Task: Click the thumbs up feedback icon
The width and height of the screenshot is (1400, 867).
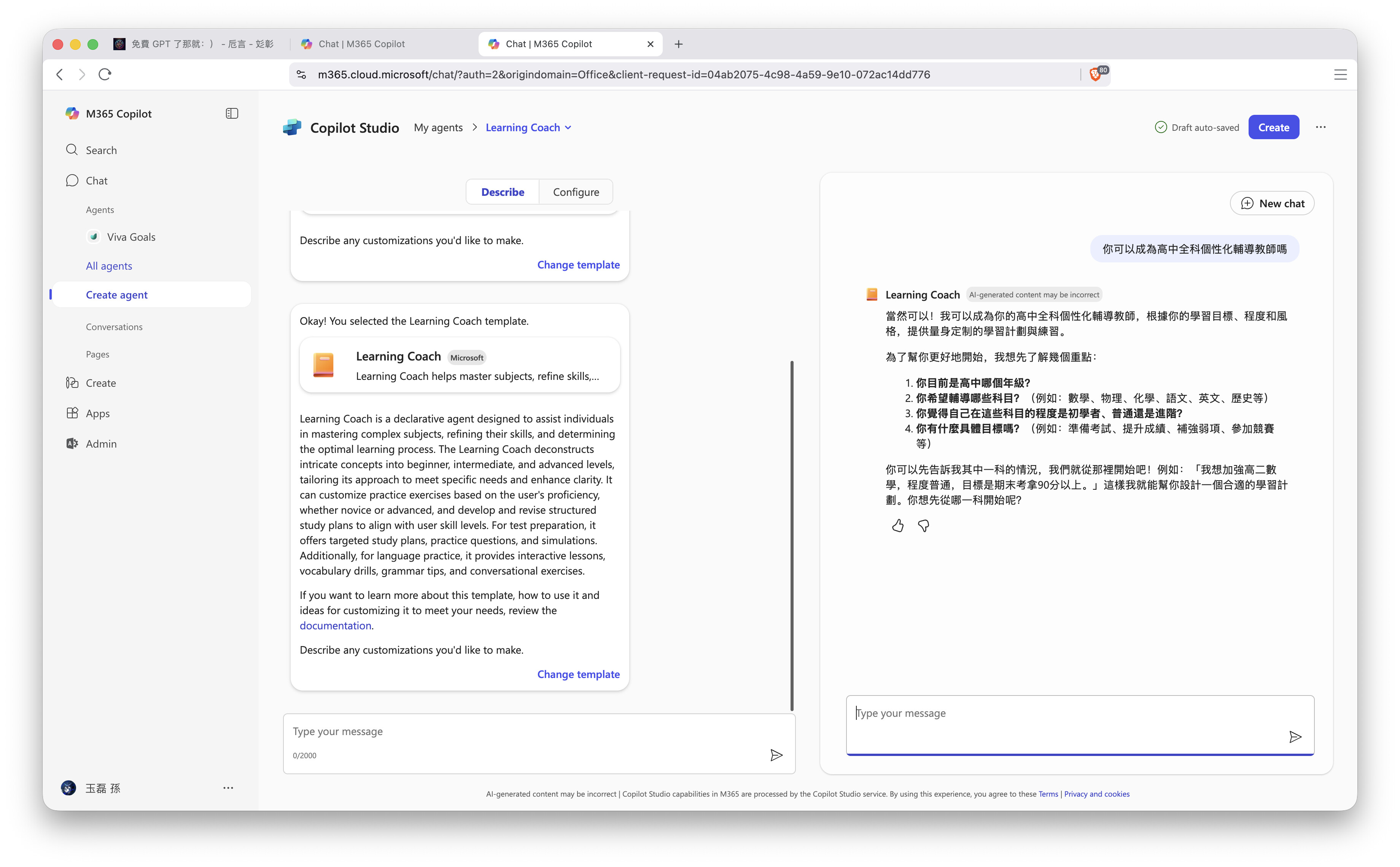Action: coord(897,526)
